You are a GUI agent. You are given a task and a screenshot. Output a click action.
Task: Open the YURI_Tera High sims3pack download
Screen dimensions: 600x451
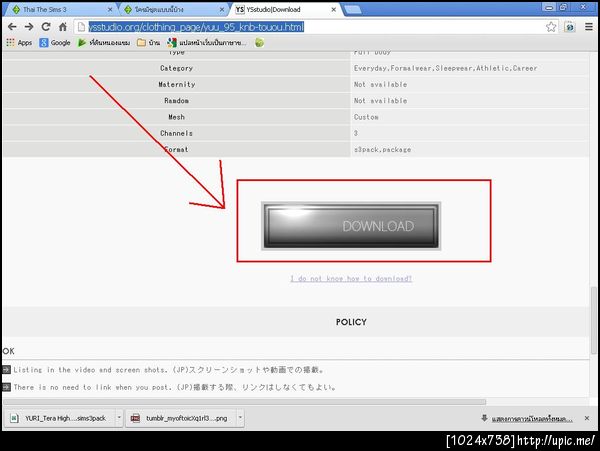click(61, 418)
